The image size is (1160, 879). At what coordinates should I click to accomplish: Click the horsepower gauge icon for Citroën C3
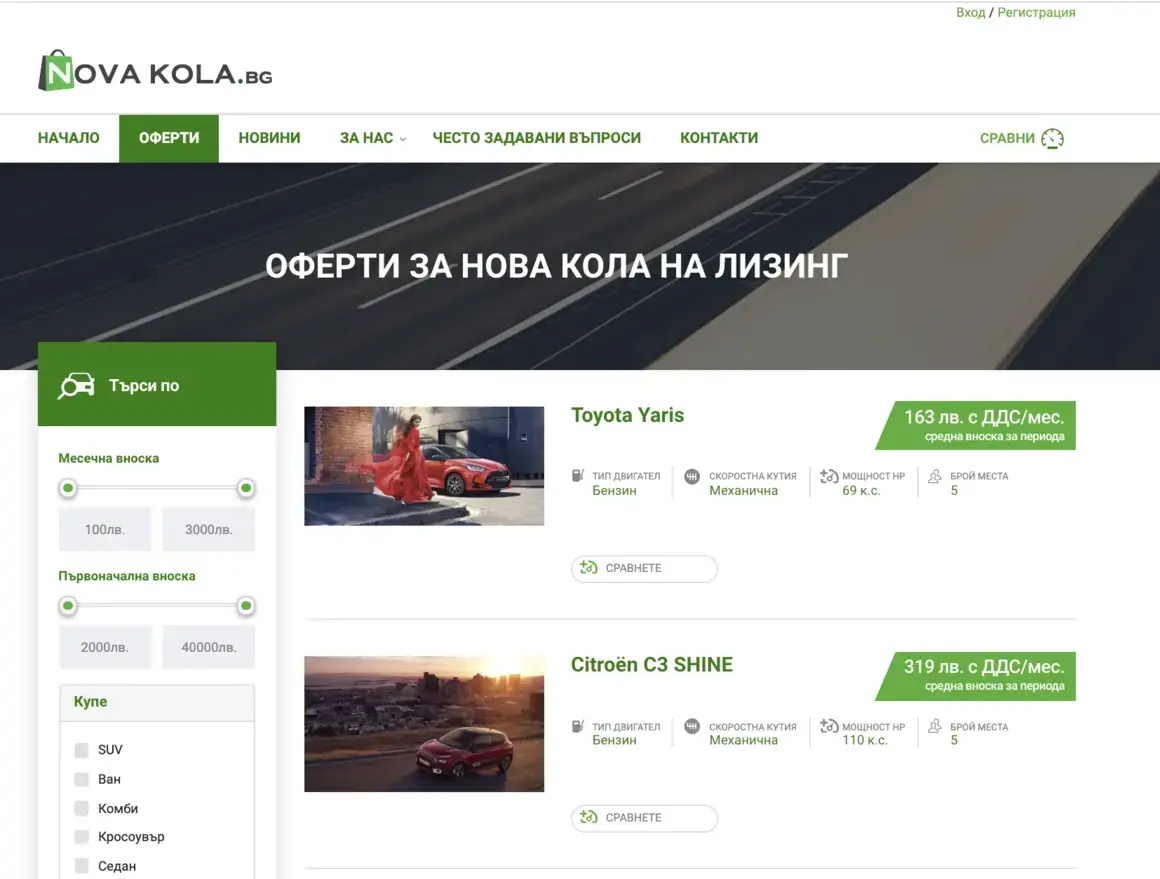829,726
